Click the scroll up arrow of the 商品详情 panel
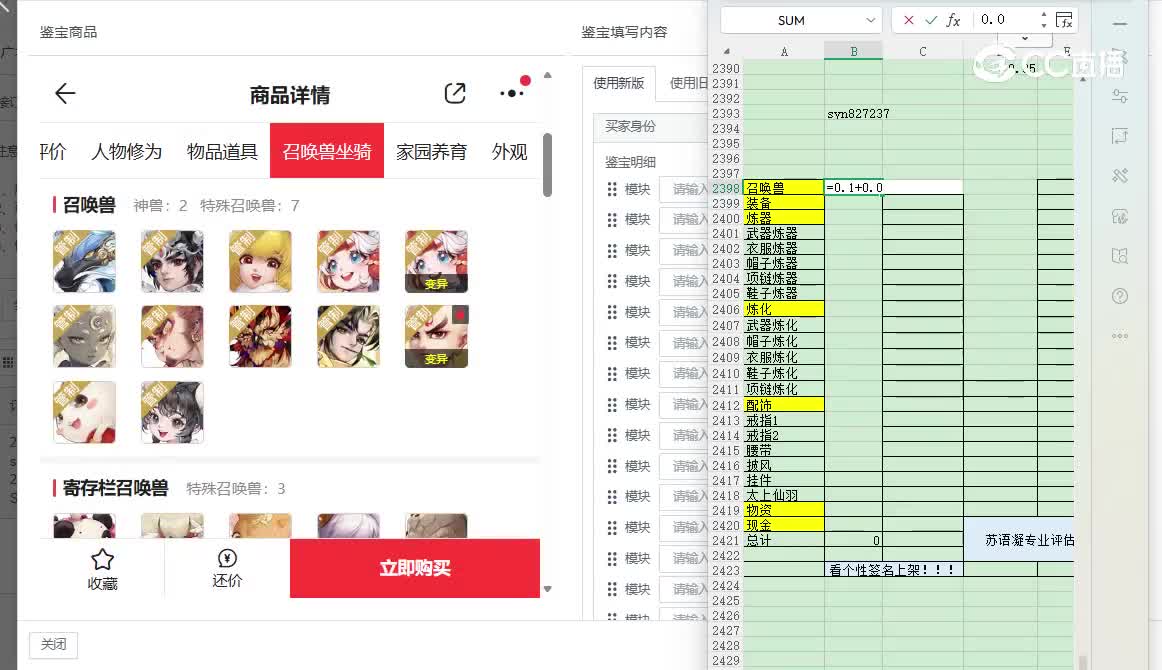Image resolution: width=1162 pixels, height=670 pixels. pos(548,75)
